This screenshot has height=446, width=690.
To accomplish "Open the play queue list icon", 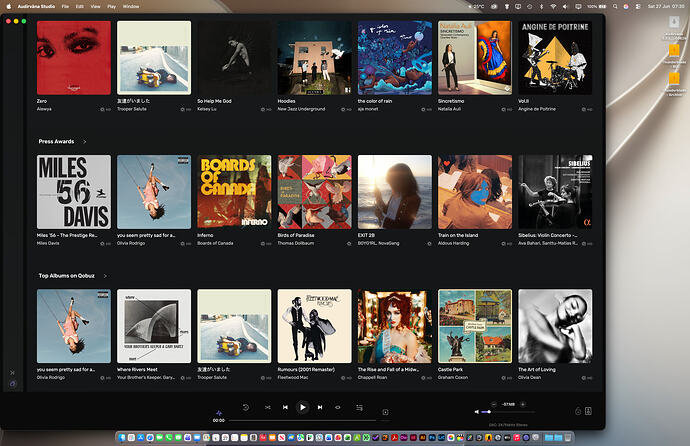I will 359,407.
